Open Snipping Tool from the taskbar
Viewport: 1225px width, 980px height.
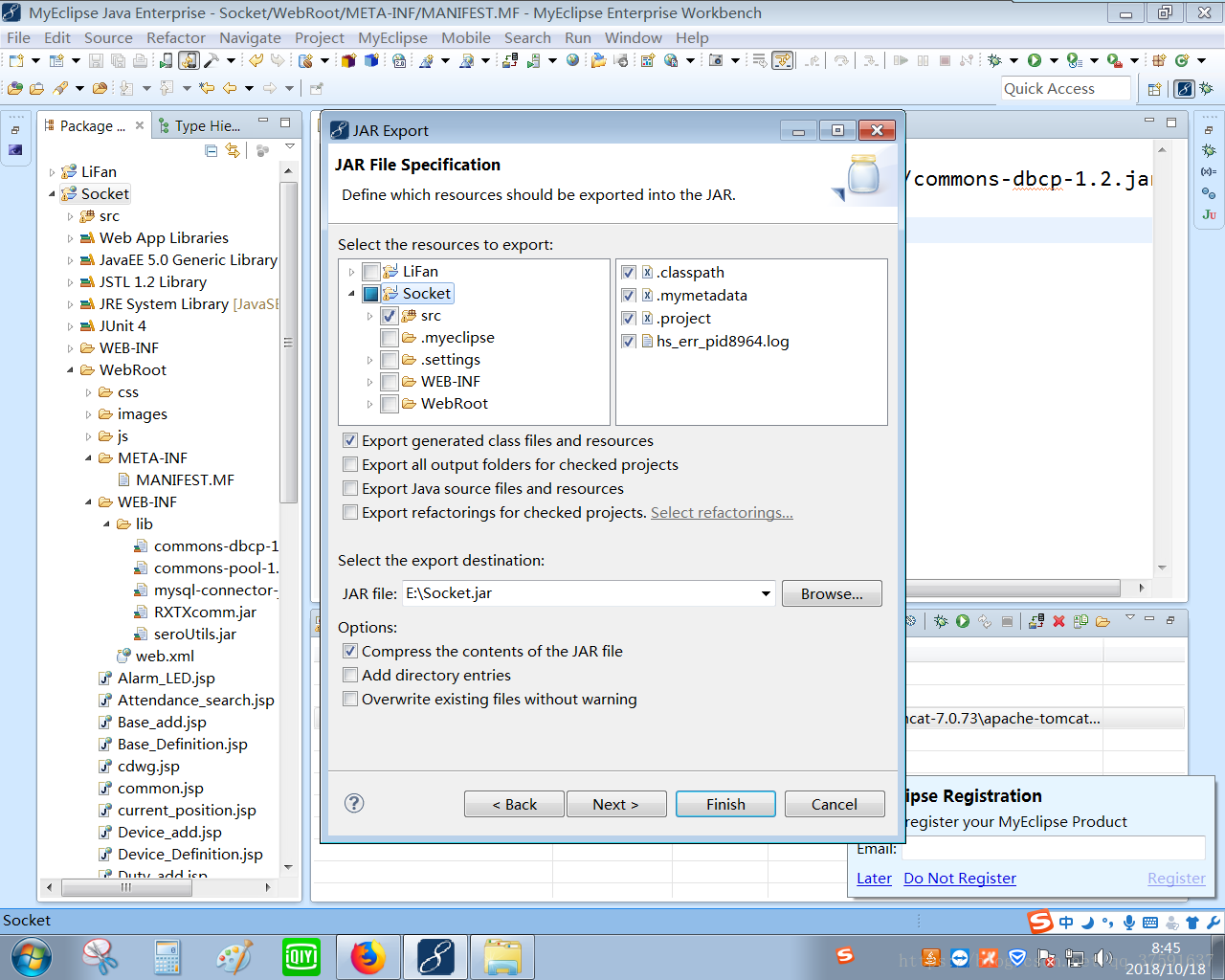tap(100, 957)
